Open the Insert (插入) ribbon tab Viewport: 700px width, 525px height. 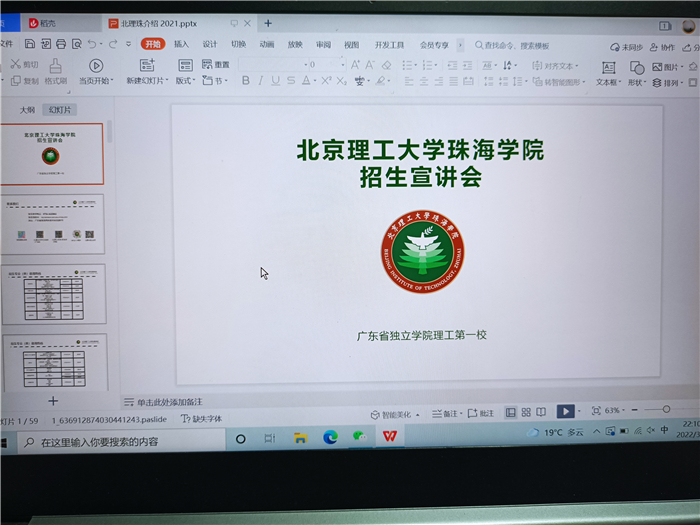[x=181, y=44]
